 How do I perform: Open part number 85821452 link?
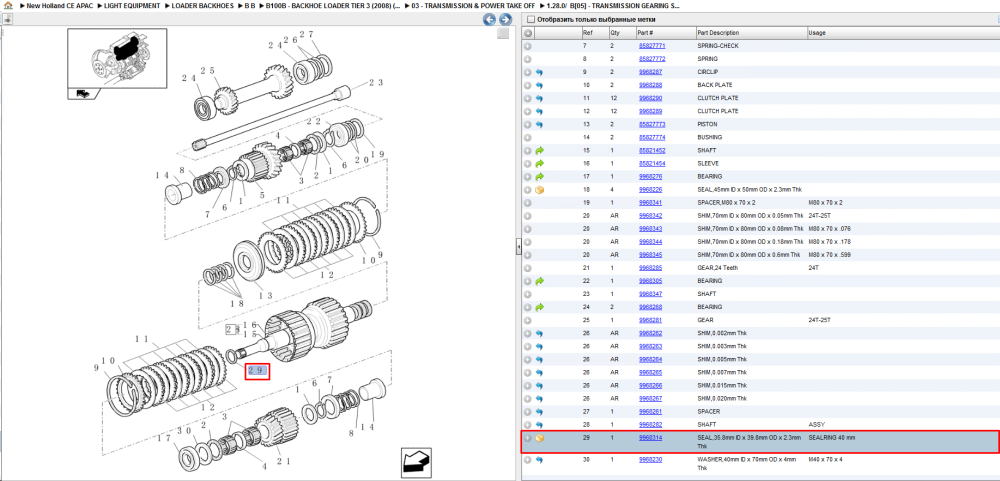click(652, 151)
